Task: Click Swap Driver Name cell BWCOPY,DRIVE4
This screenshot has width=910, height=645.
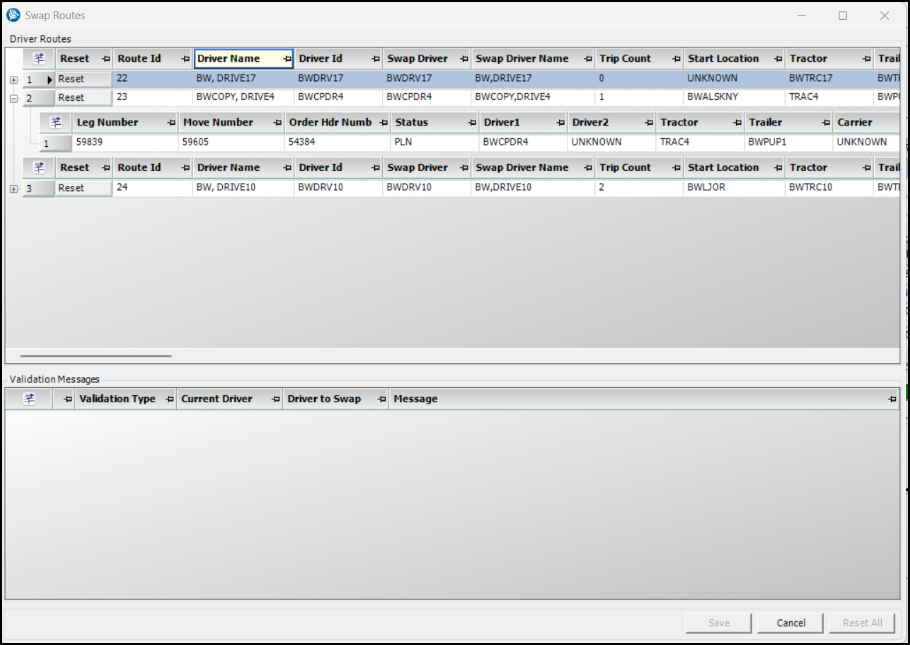Action: [533, 97]
